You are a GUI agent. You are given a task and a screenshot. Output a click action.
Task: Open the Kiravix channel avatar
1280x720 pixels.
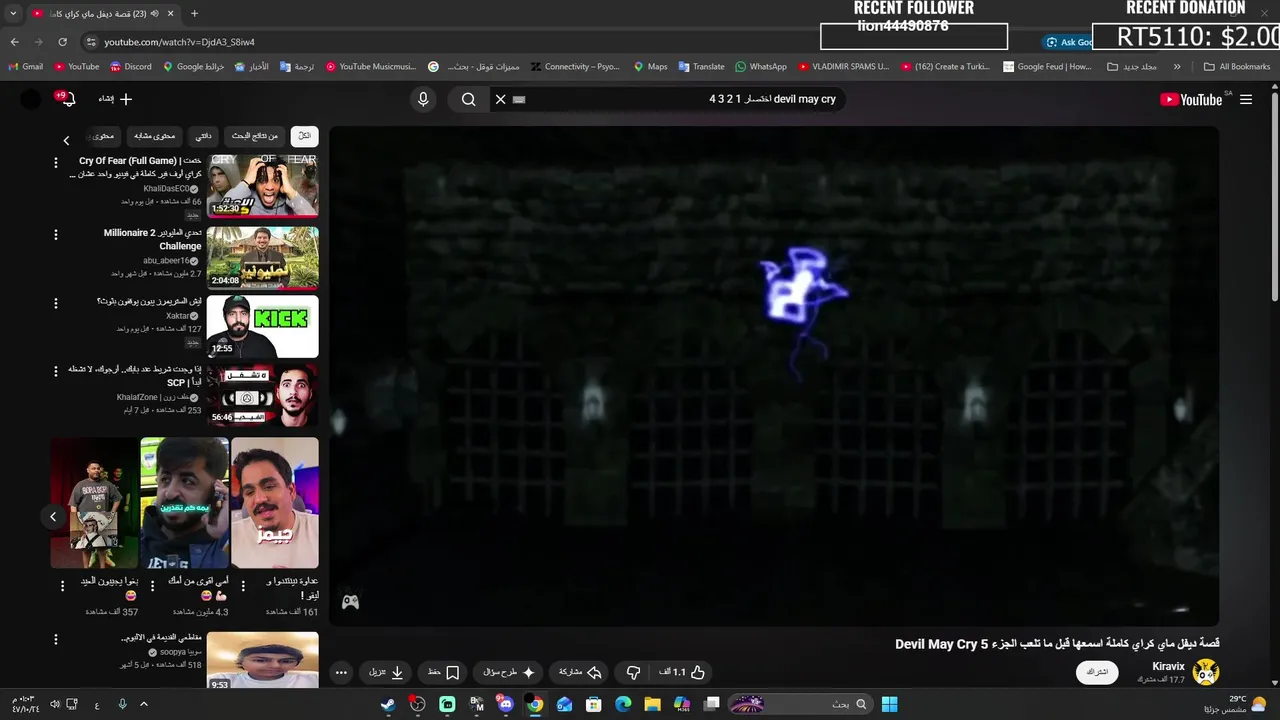[x=1206, y=672]
